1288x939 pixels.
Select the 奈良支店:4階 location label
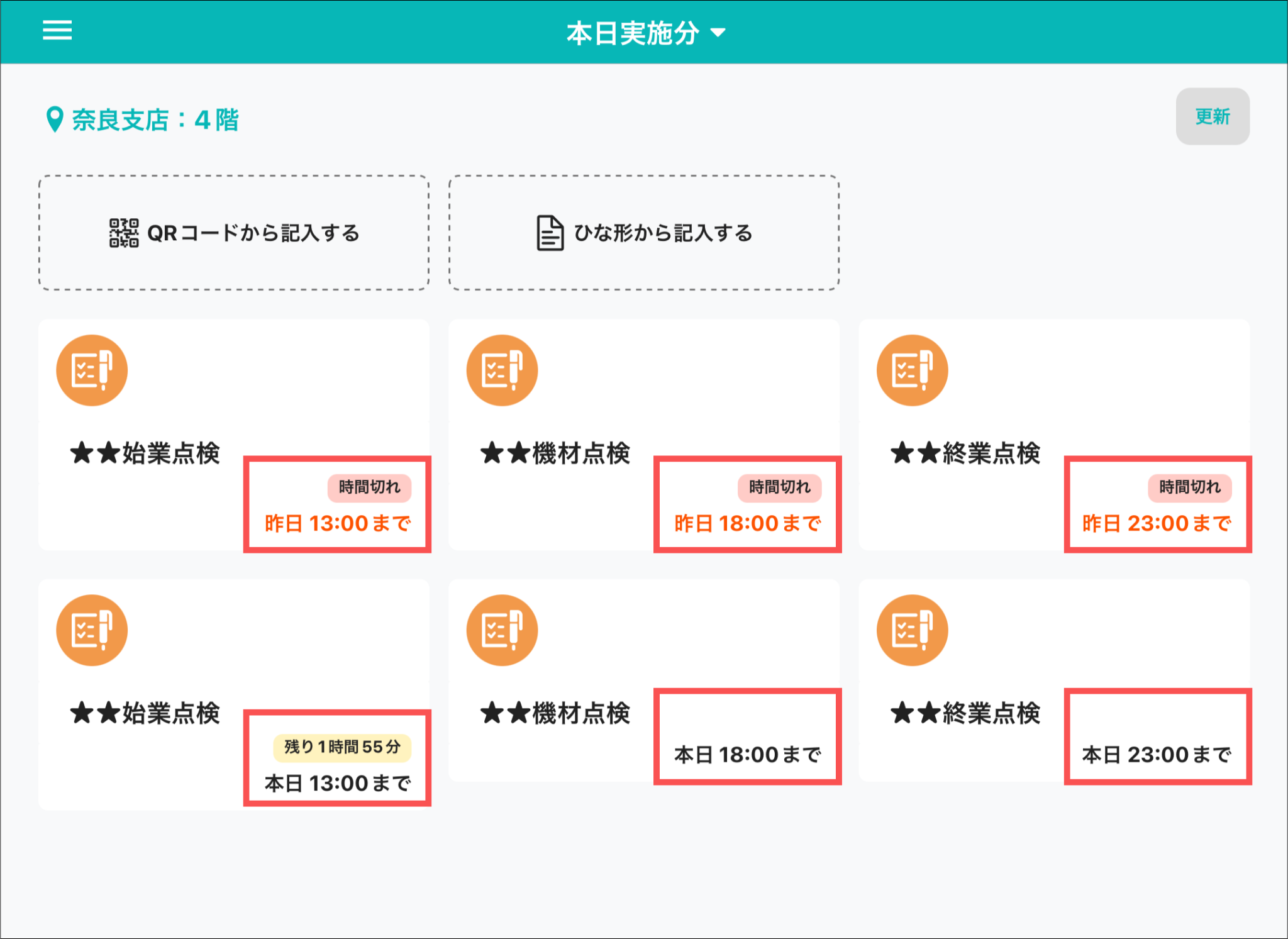pyautogui.click(x=155, y=119)
